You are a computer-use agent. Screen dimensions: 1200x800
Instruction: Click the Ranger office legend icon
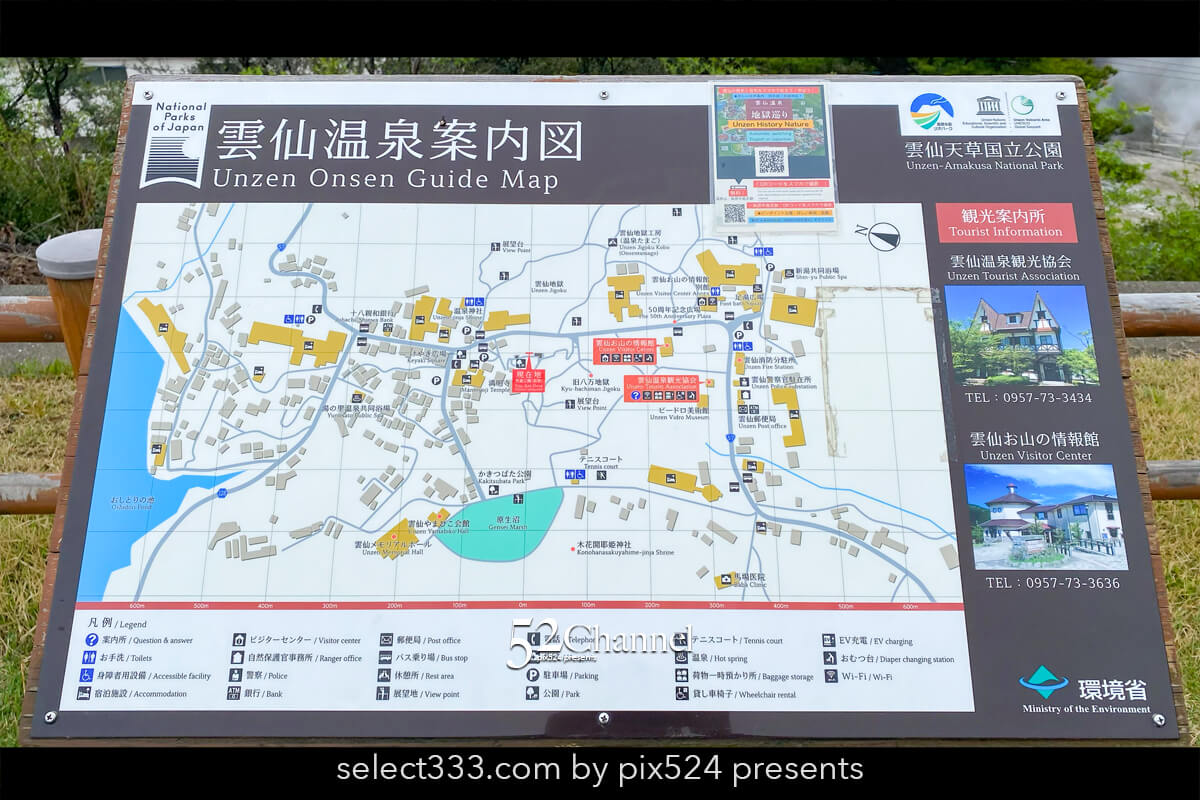pos(238,658)
